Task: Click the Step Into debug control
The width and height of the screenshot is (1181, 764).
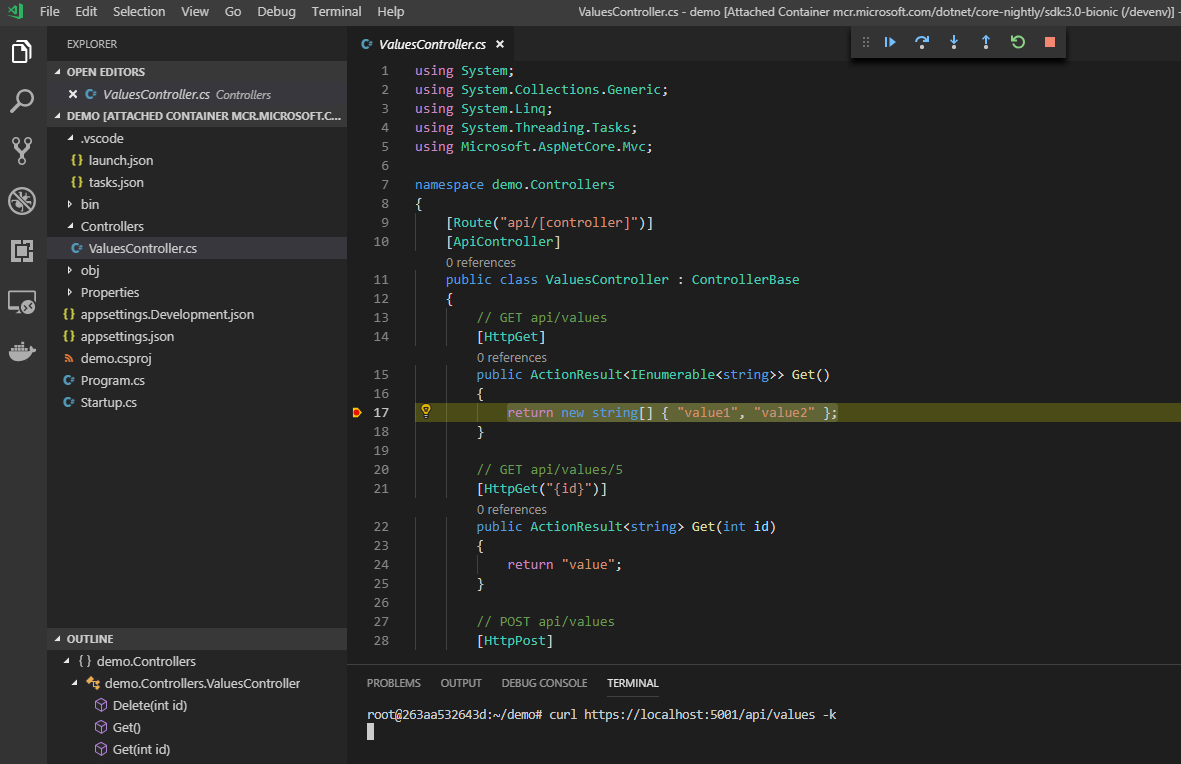Action: [x=954, y=42]
